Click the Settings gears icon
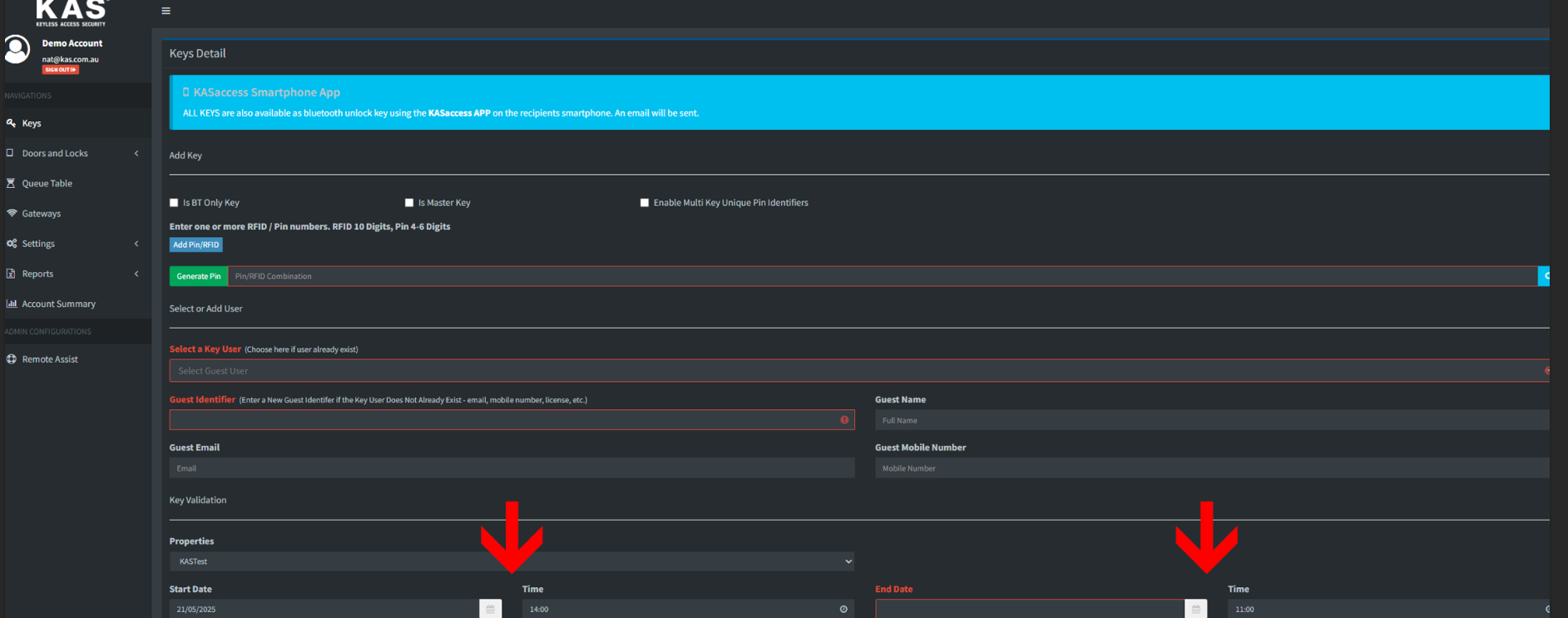 [x=12, y=244]
